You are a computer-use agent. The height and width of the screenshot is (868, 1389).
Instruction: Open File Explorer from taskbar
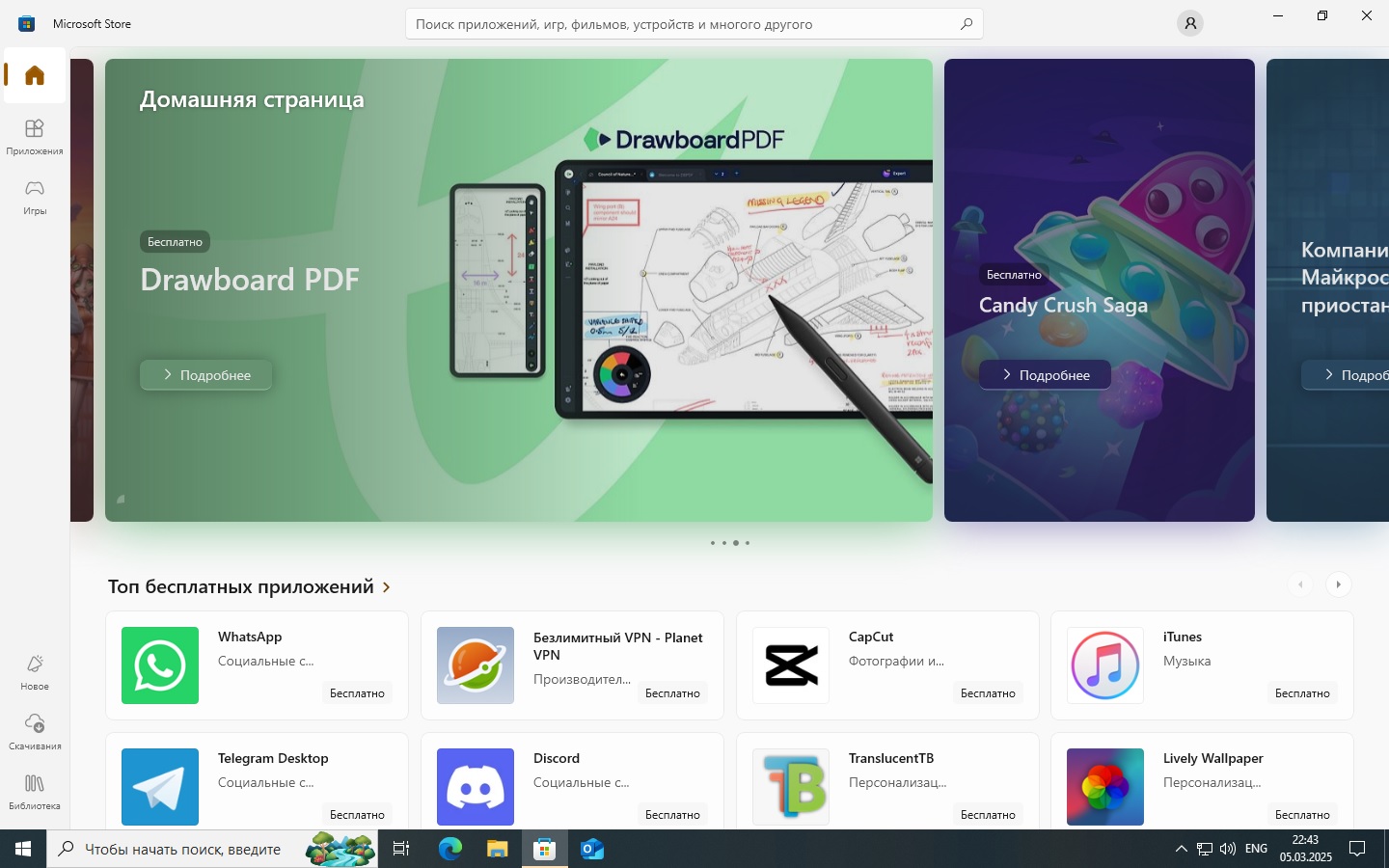pyautogui.click(x=497, y=849)
